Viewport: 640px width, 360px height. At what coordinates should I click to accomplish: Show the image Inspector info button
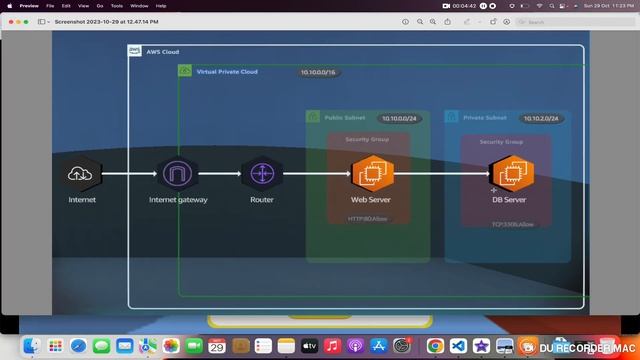[405, 22]
